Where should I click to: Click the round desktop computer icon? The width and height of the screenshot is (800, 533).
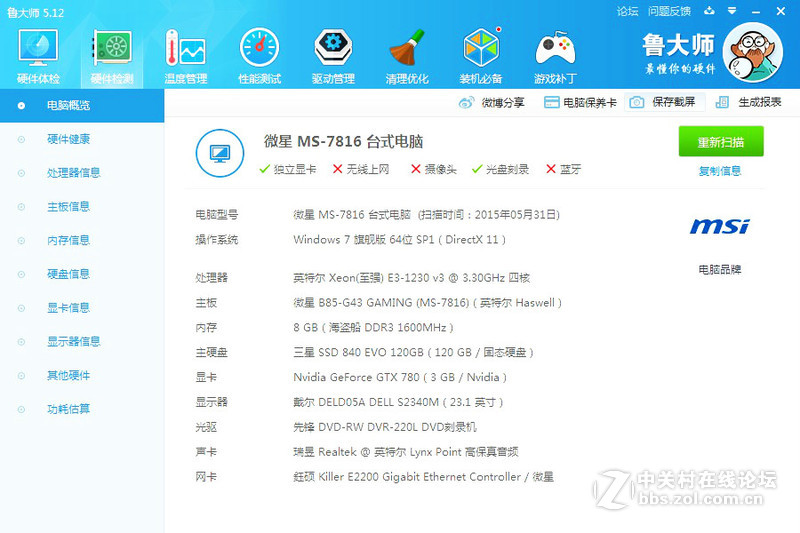click(x=220, y=153)
